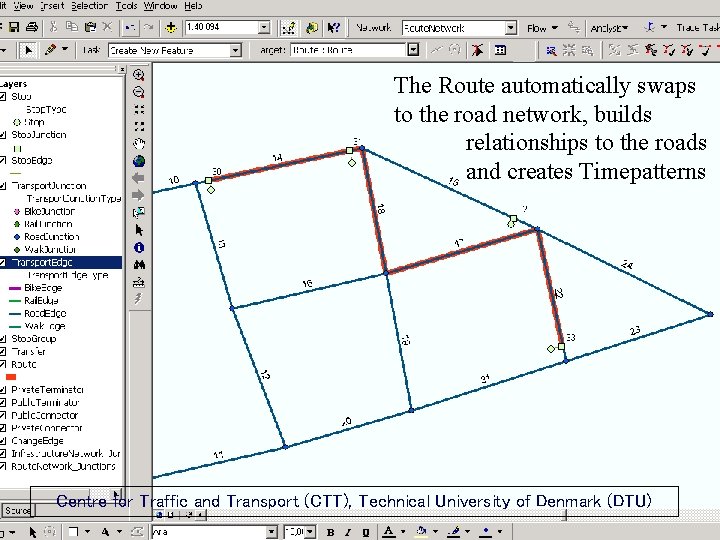Choose the Fixed Zoom In arrows icon

pos(139,109)
